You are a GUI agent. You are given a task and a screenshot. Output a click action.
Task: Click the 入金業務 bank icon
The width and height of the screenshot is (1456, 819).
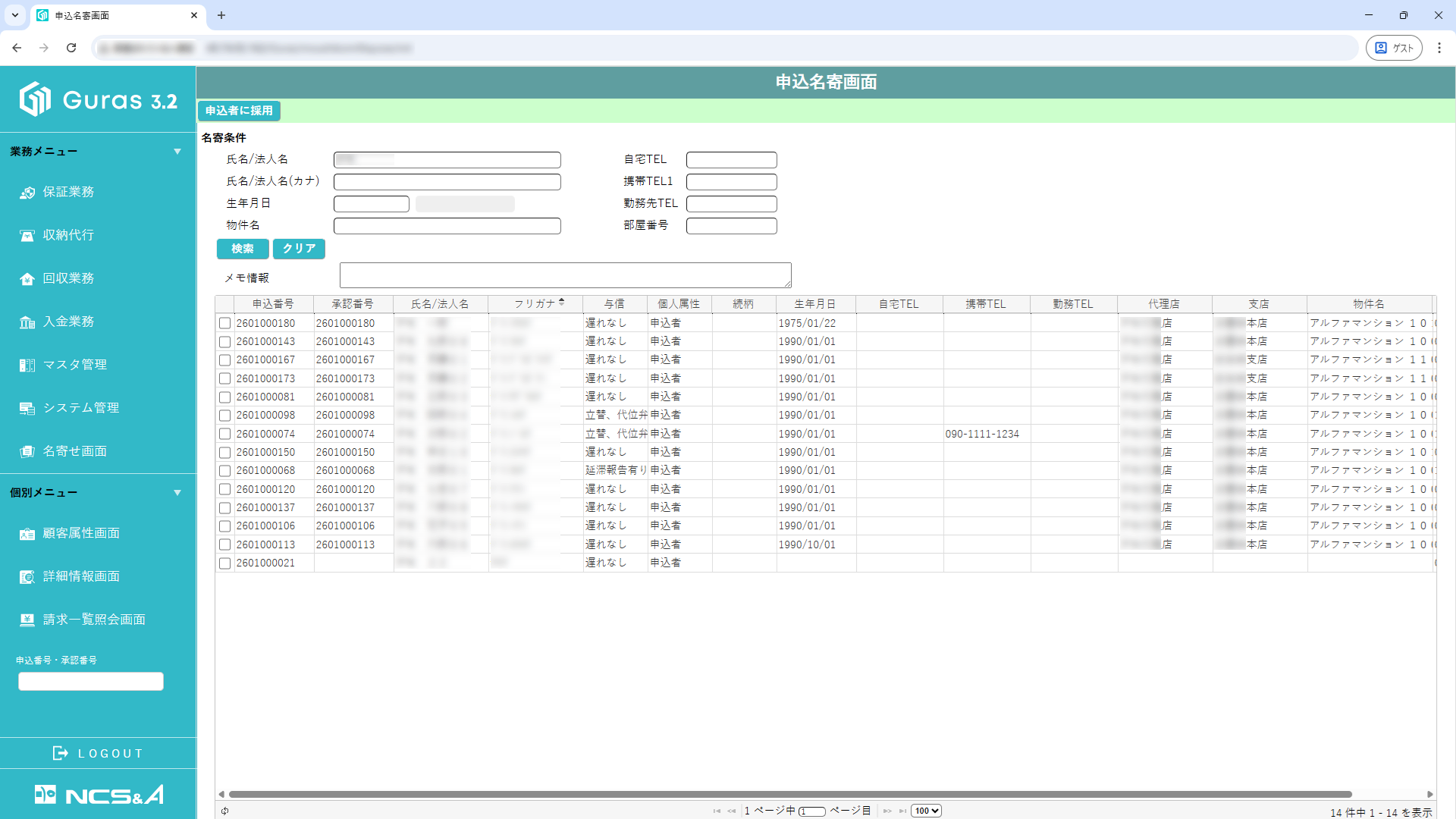[27, 322]
